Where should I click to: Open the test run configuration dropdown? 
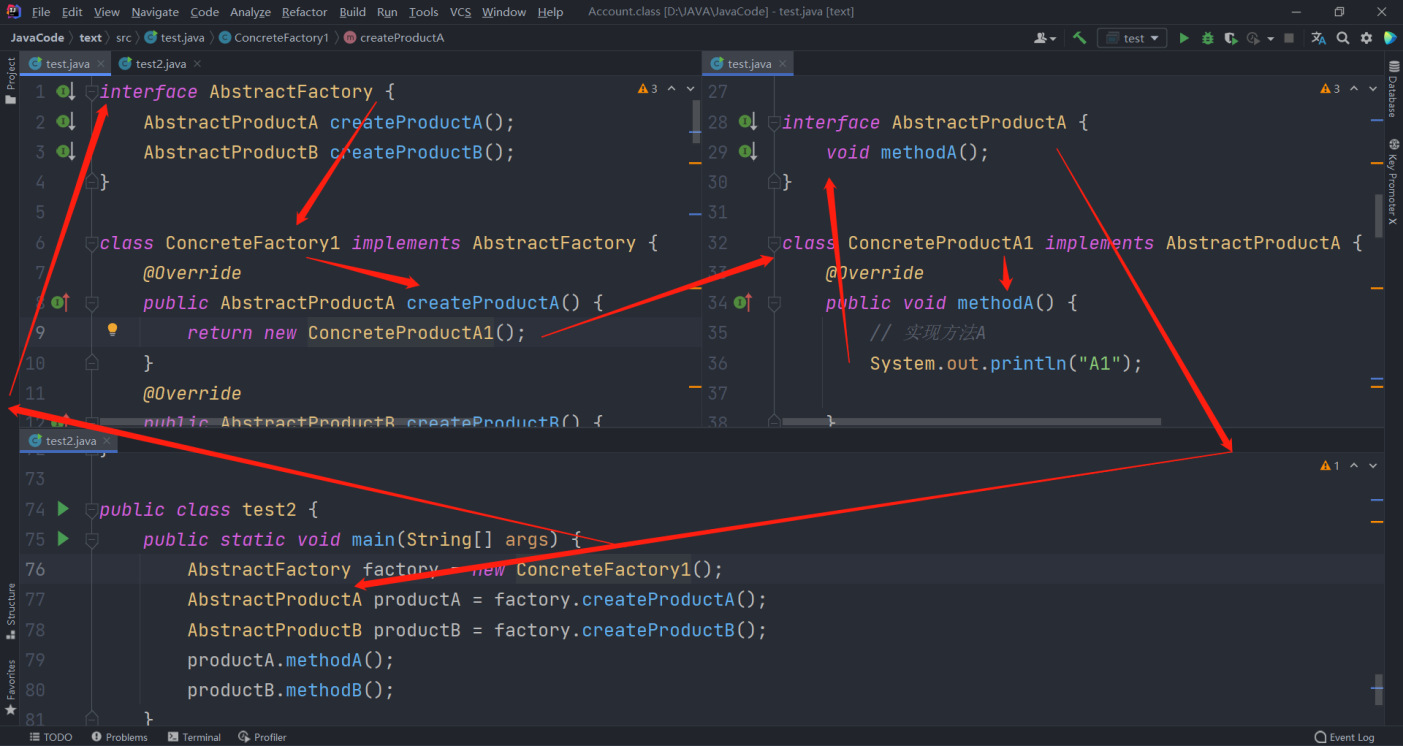pos(1132,38)
